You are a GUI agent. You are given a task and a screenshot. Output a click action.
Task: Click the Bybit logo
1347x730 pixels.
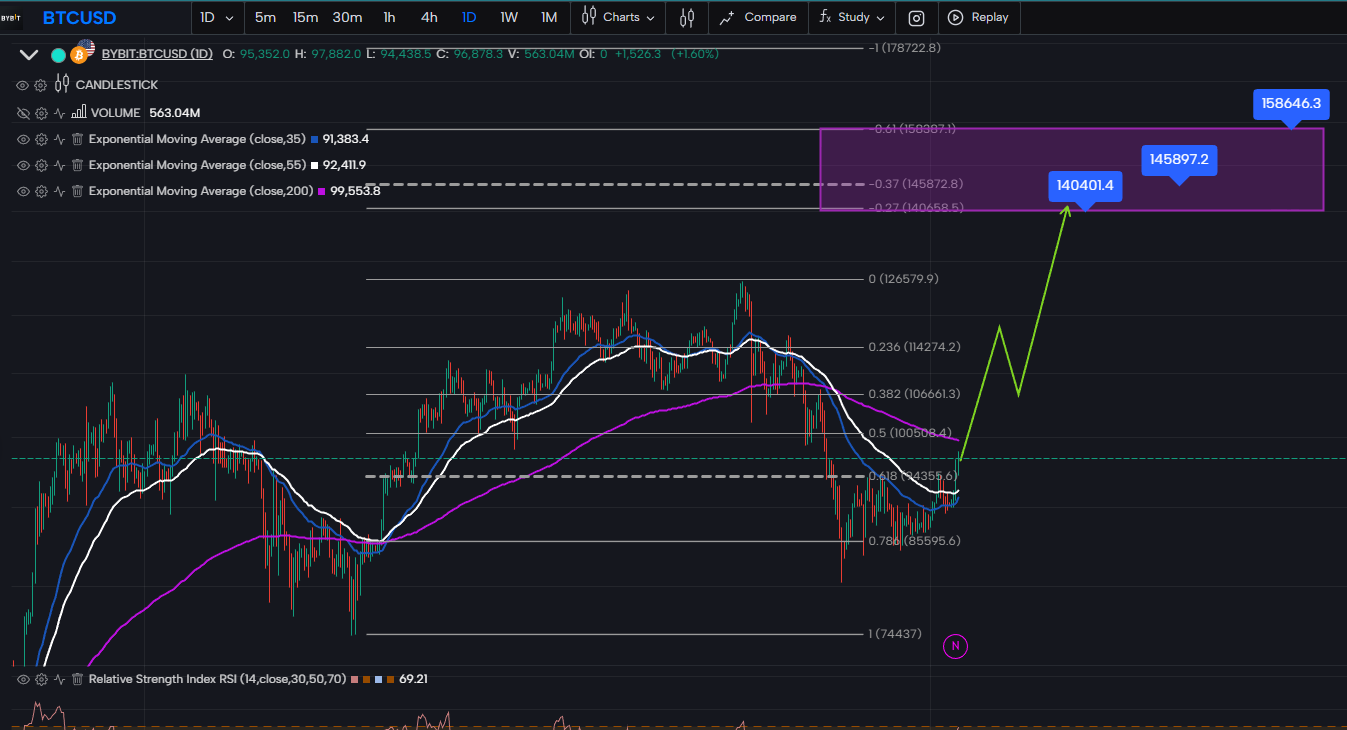(11, 18)
